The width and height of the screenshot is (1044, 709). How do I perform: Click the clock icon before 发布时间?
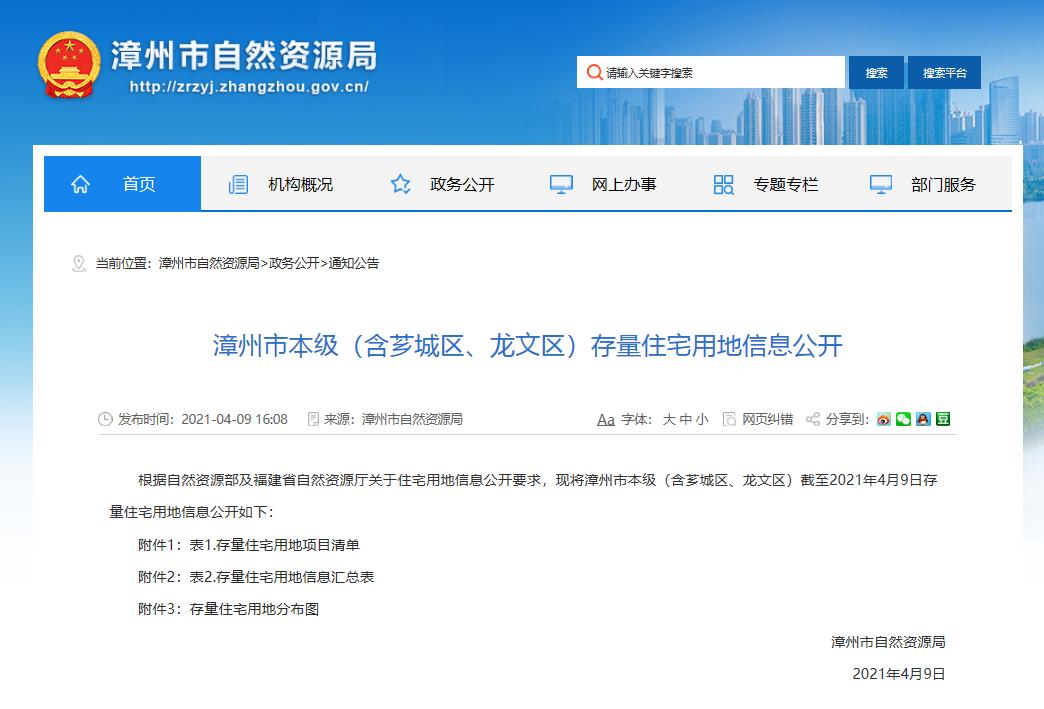(104, 419)
